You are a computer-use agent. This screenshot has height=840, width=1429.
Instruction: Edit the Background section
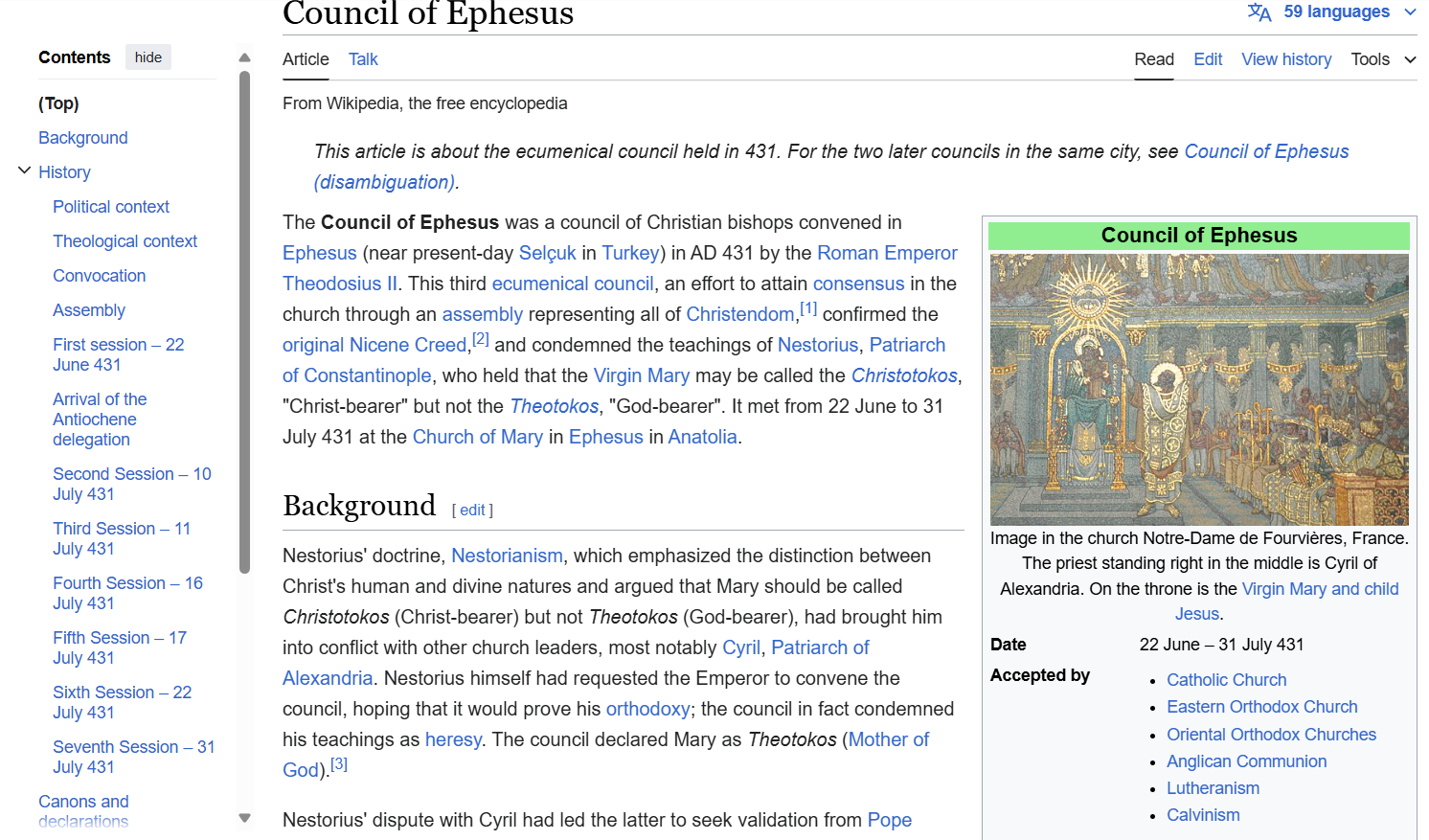coord(472,511)
